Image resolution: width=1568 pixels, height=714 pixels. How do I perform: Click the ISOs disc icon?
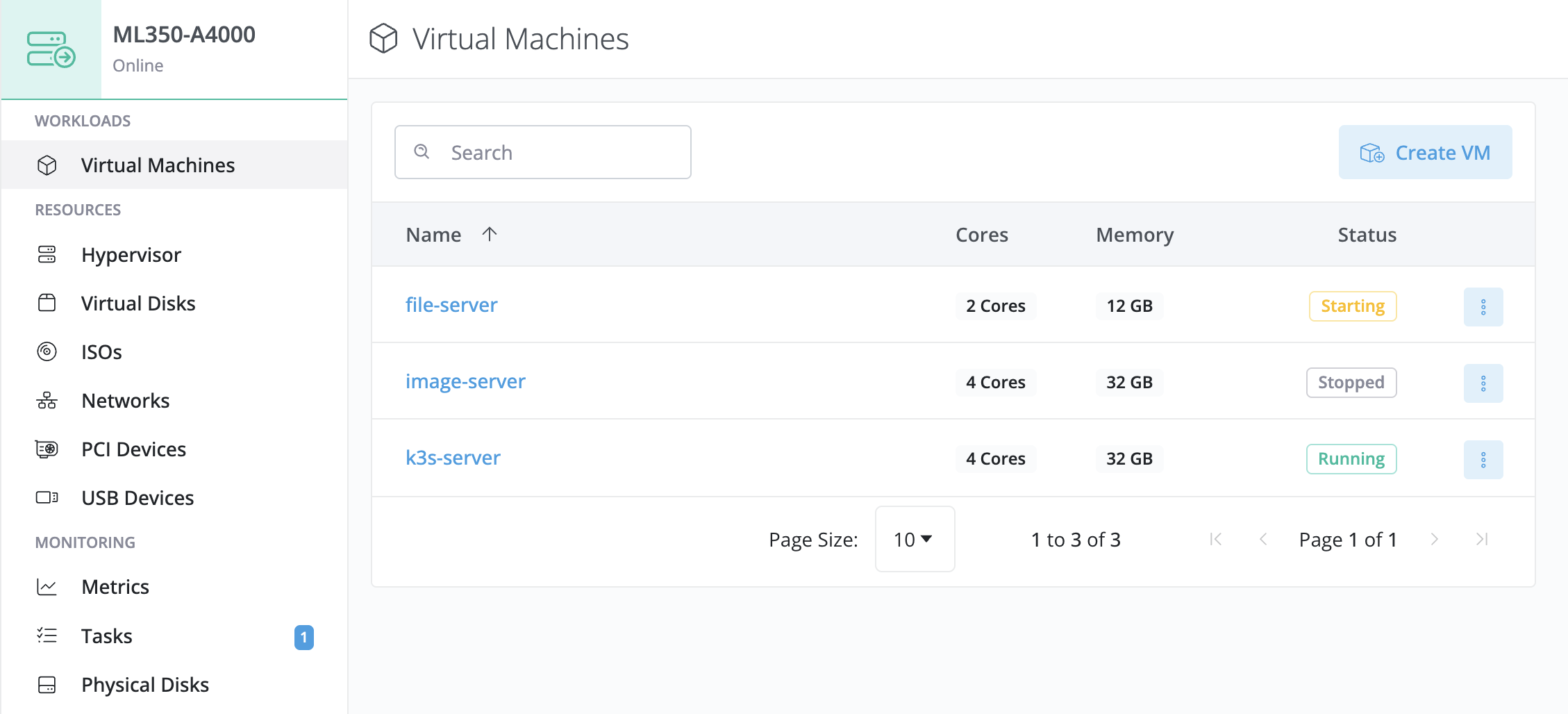[x=47, y=352]
